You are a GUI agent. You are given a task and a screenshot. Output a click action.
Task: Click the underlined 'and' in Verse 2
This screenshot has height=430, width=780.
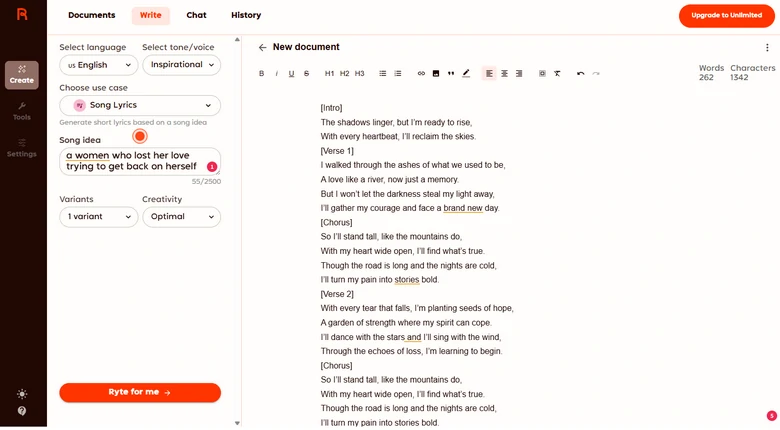click(413, 337)
